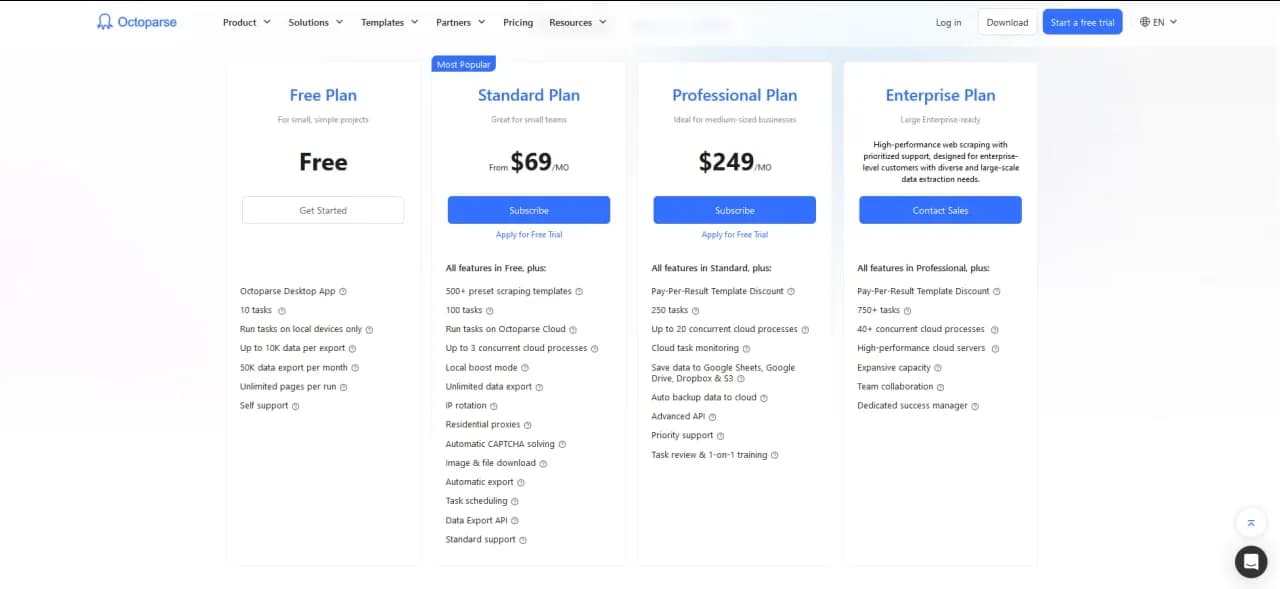Click Contact Sales for Enterprise Plan

(x=940, y=210)
